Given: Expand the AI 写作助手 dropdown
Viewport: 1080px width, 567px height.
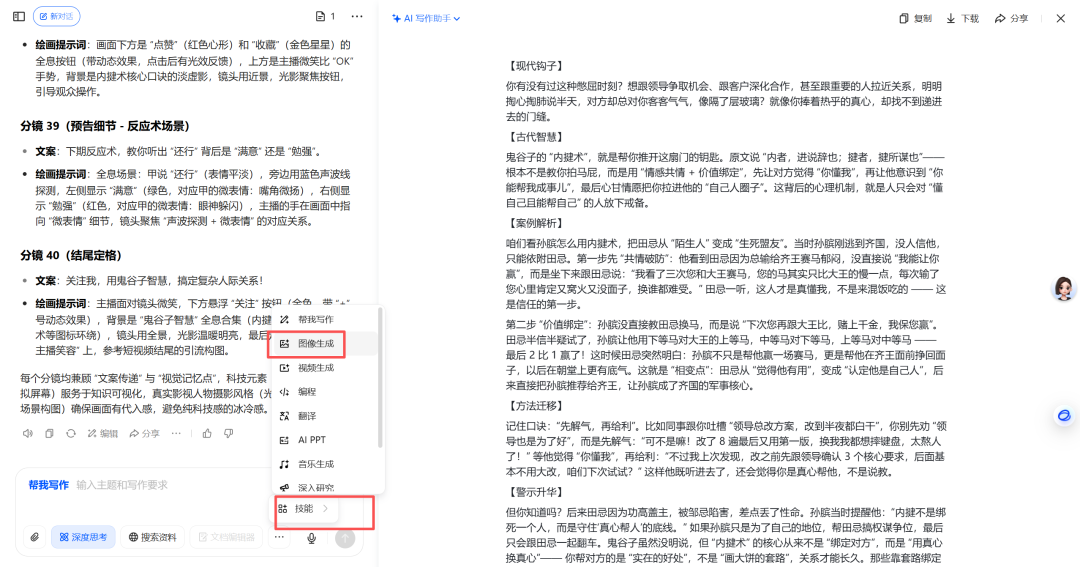Looking at the screenshot, I should point(426,19).
